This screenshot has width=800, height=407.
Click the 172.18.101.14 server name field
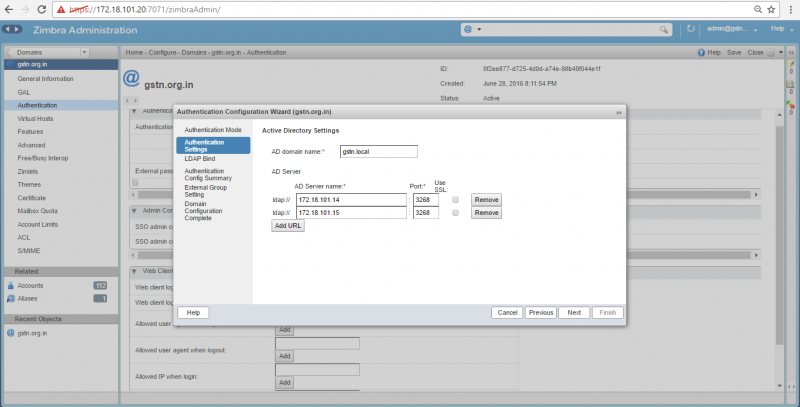(x=351, y=200)
